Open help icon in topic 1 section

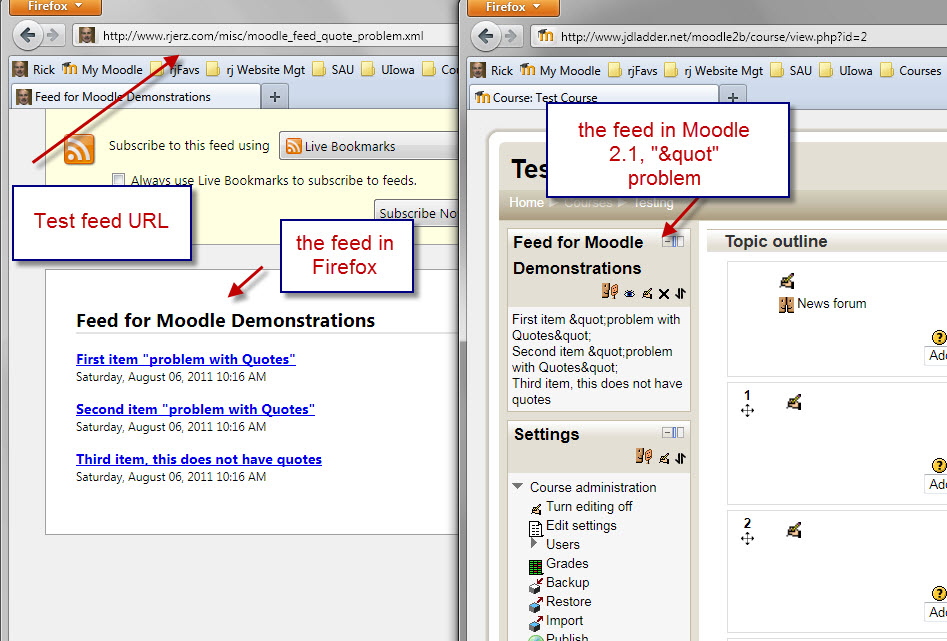939,465
